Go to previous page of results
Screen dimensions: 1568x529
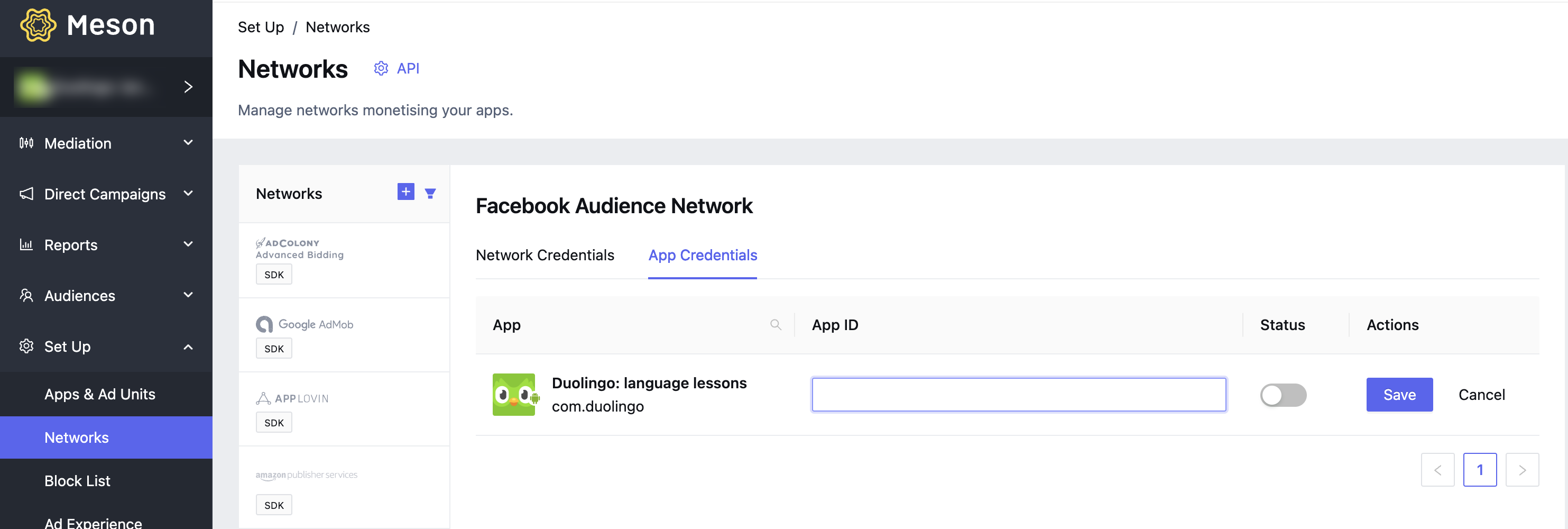[x=1438, y=470]
